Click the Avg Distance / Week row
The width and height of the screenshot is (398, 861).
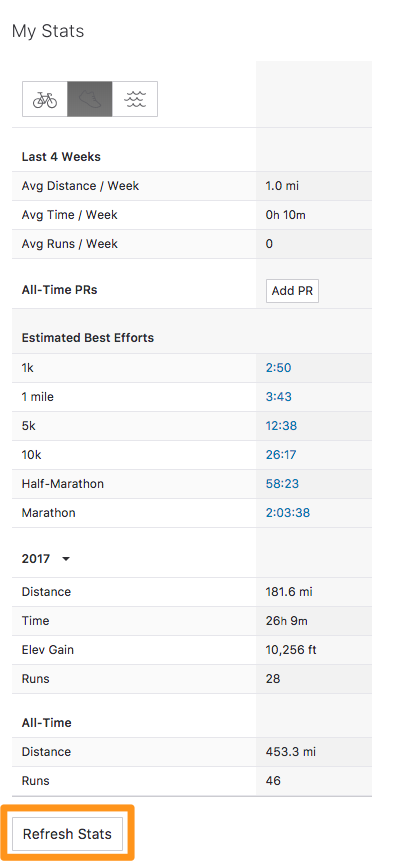click(x=192, y=186)
